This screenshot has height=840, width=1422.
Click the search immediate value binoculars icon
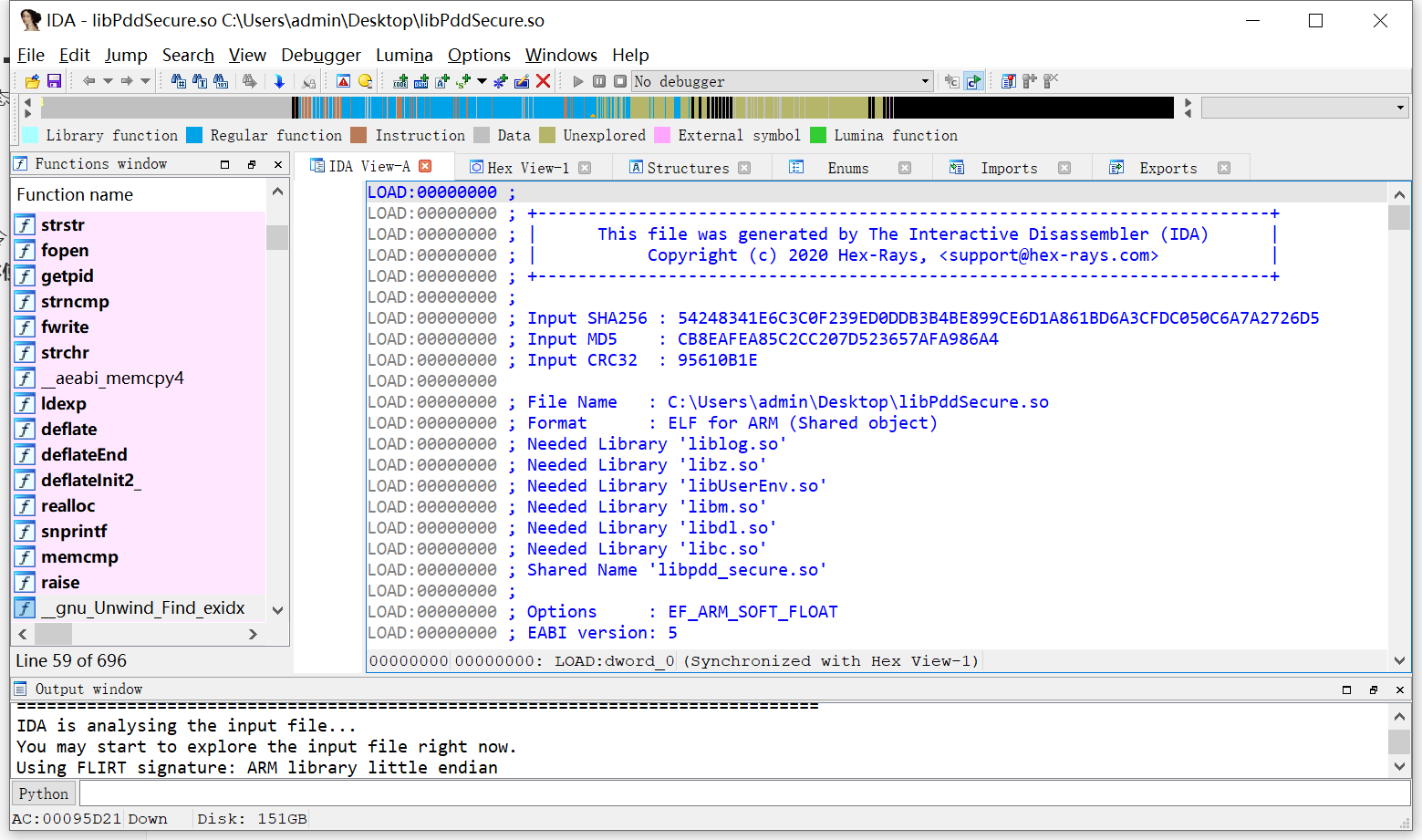(178, 81)
